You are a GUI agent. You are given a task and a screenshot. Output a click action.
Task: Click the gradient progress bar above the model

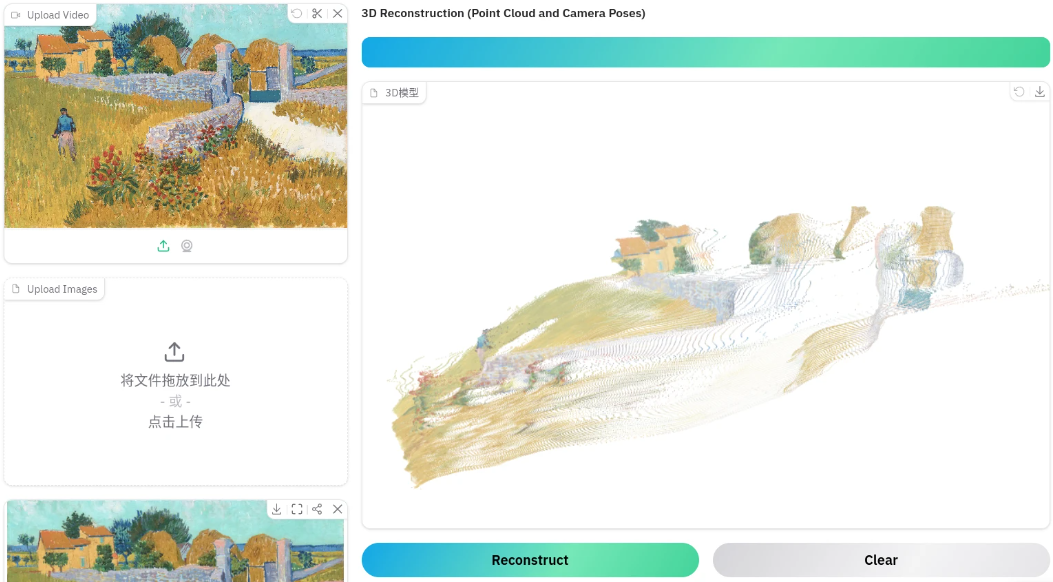click(706, 52)
